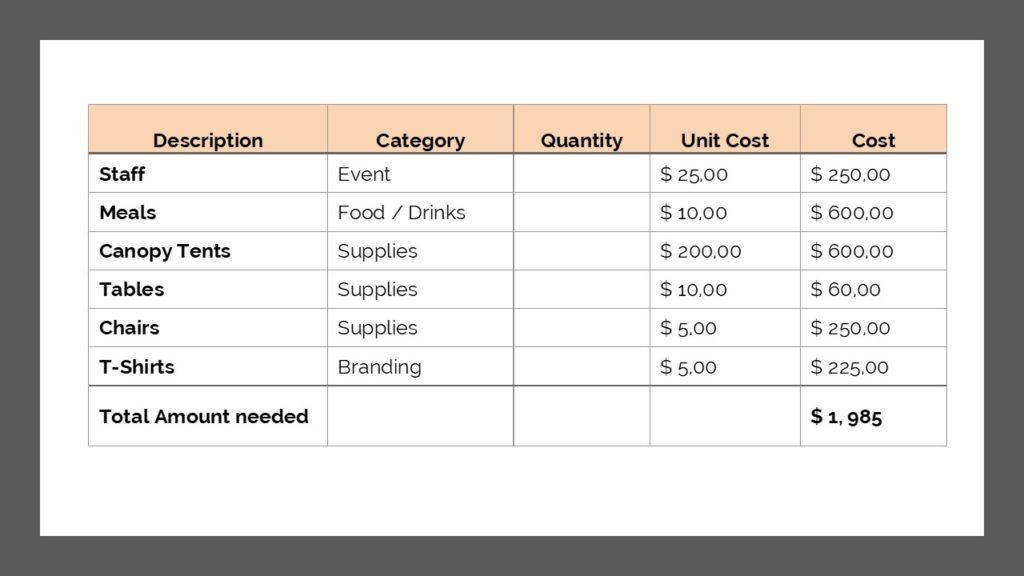
Task: Select the $ 200,00 unit cost cell
Action: [x=725, y=251]
